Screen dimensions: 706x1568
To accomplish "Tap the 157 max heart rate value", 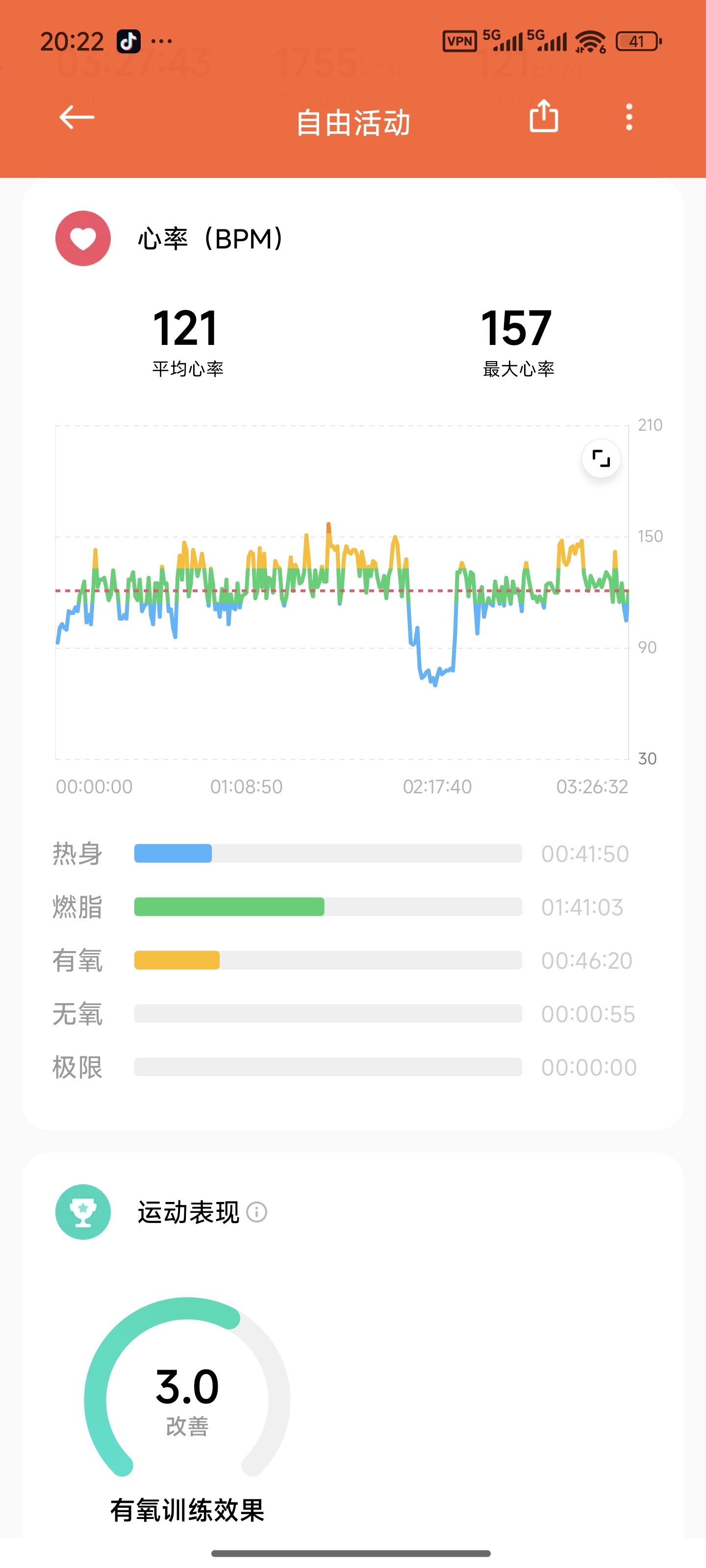I will [517, 329].
